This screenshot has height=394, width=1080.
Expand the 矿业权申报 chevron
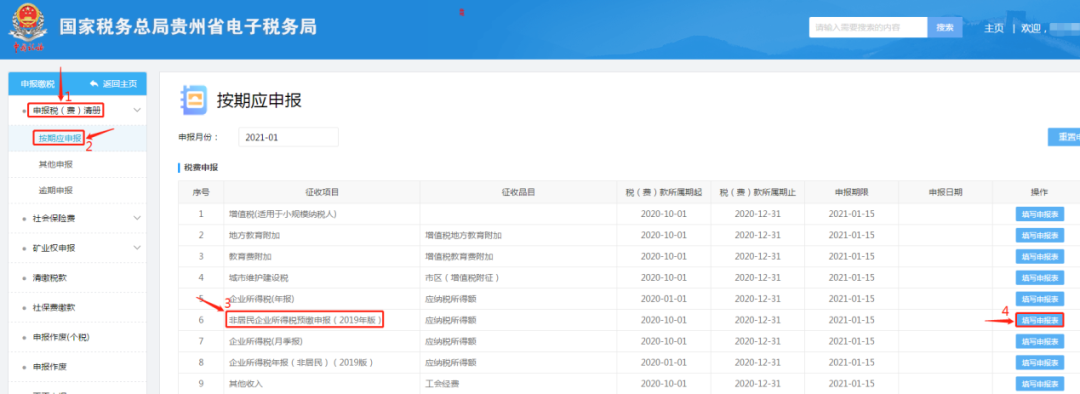coord(137,247)
